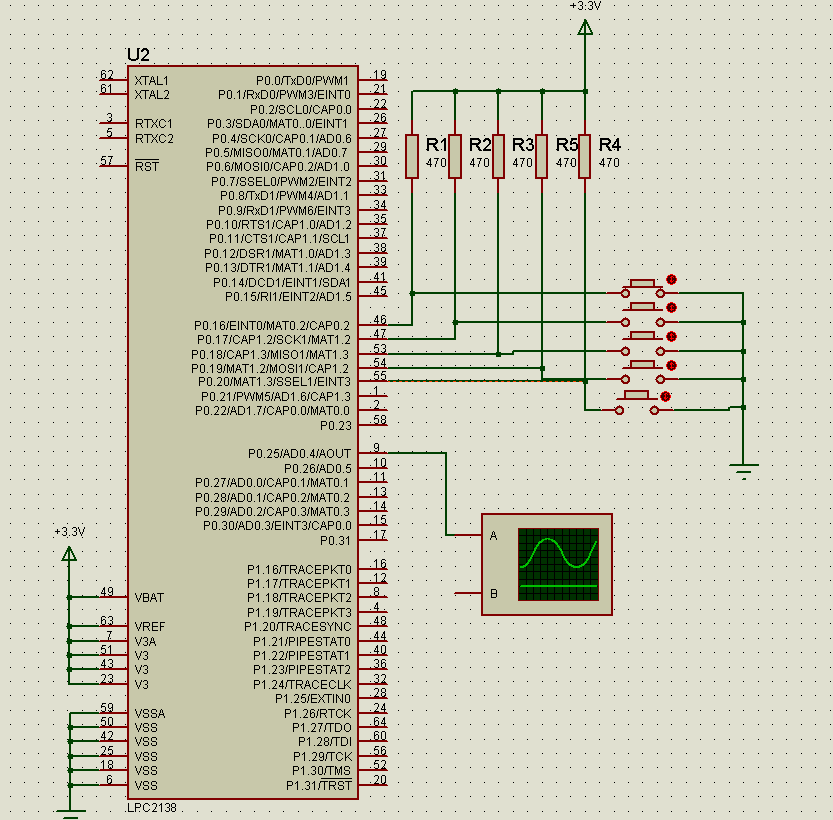Click the VSSA pin label

point(150,714)
